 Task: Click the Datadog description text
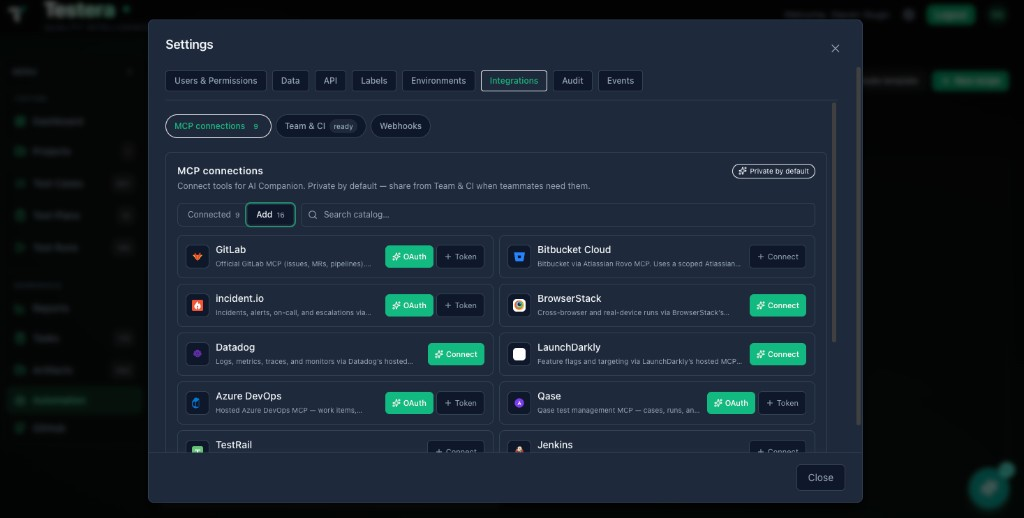click(x=314, y=362)
